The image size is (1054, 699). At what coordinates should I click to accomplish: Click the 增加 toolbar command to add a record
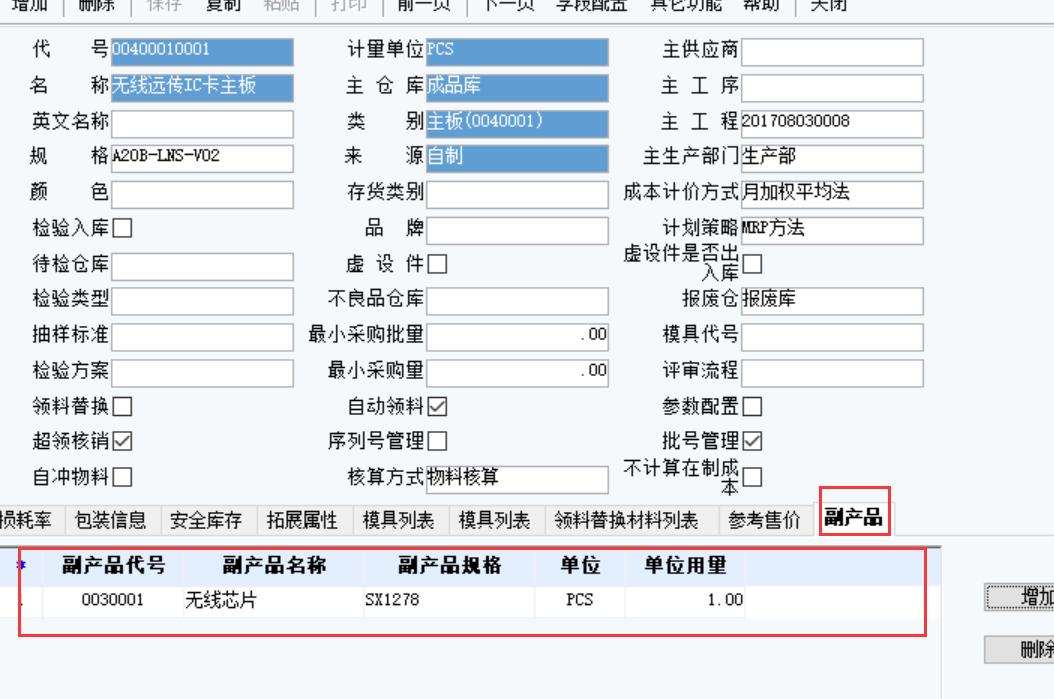[x=28, y=5]
